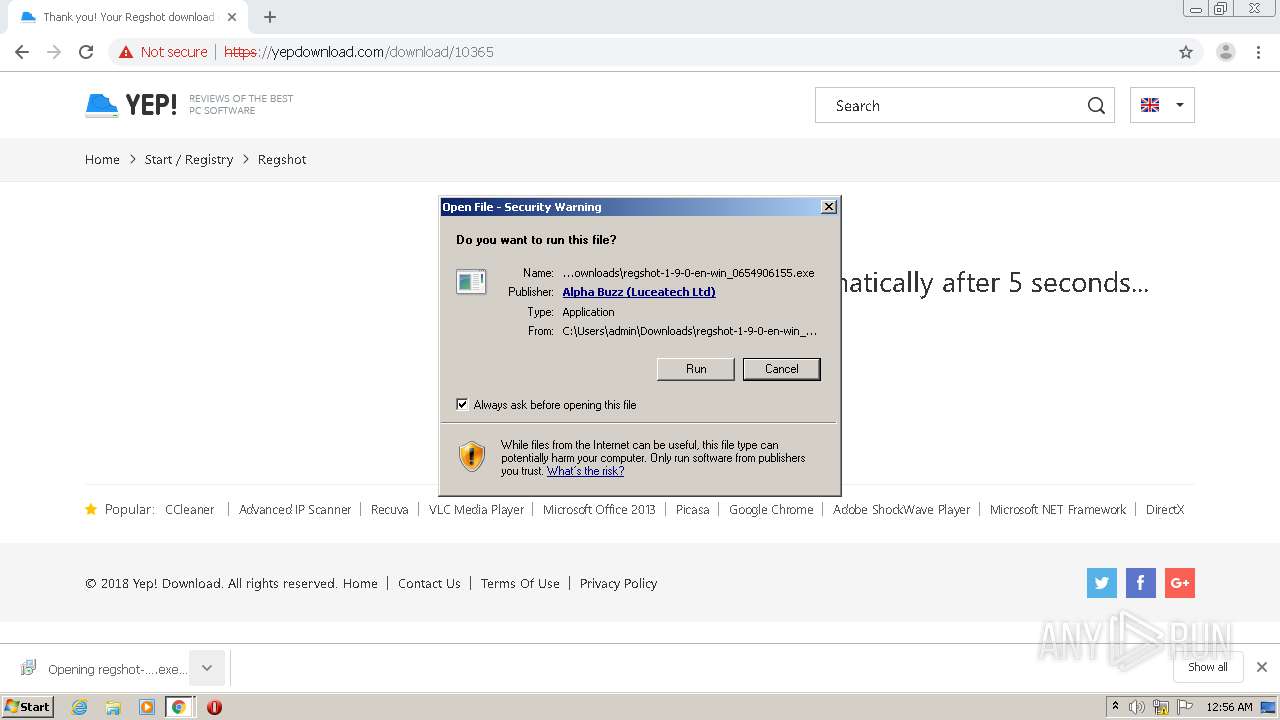
Task: Open Adobe ShockWave Player link
Action: tap(902, 509)
